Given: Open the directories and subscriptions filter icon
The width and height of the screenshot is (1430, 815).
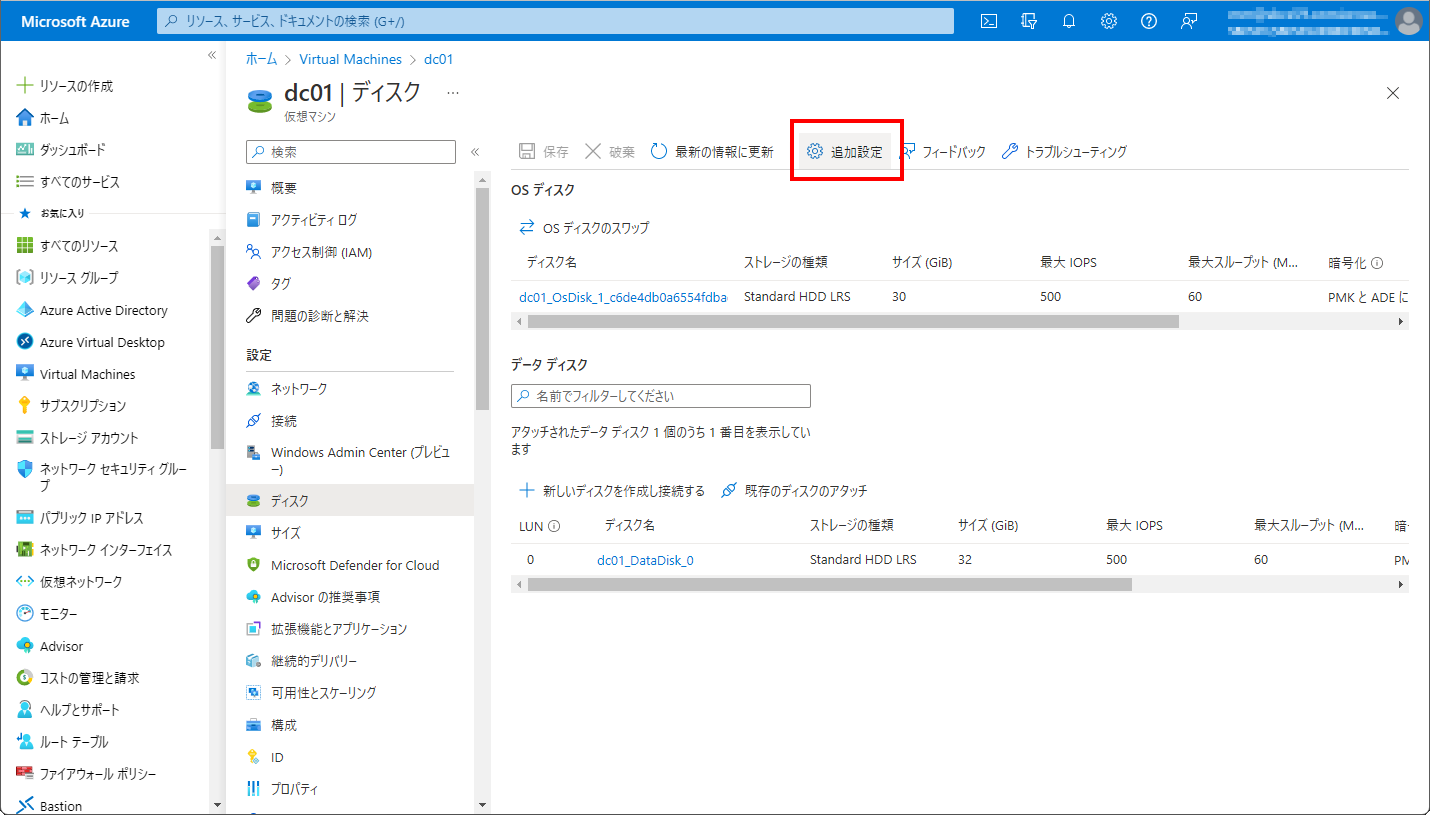Looking at the screenshot, I should (1029, 21).
